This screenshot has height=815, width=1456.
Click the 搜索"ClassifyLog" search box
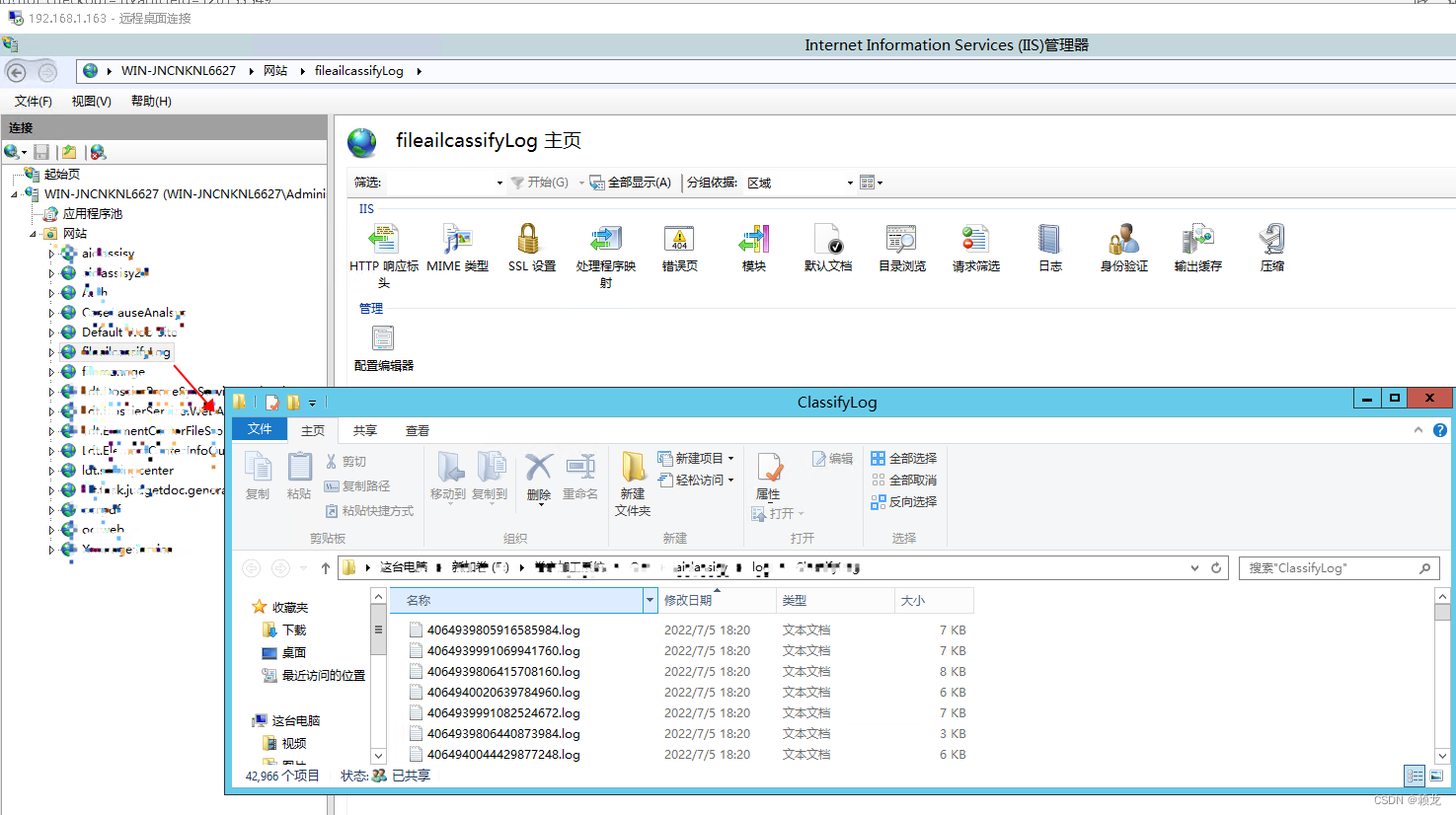click(1339, 568)
